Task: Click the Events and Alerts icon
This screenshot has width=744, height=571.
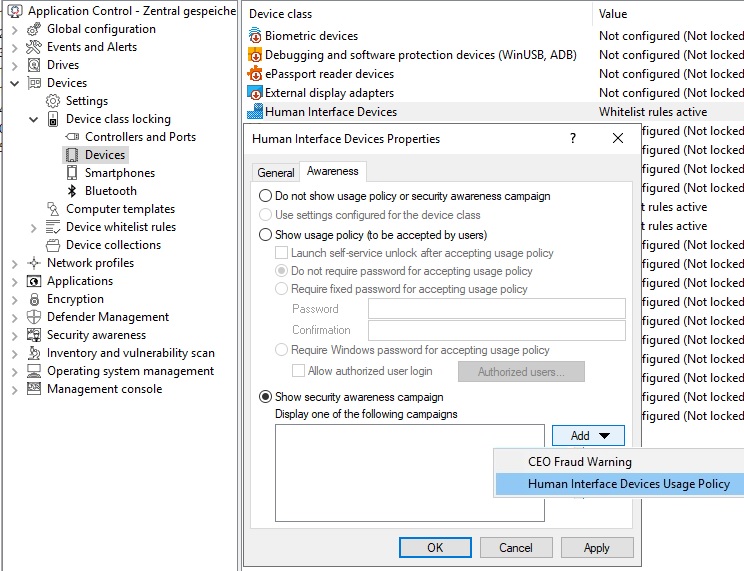Action: coord(33,47)
